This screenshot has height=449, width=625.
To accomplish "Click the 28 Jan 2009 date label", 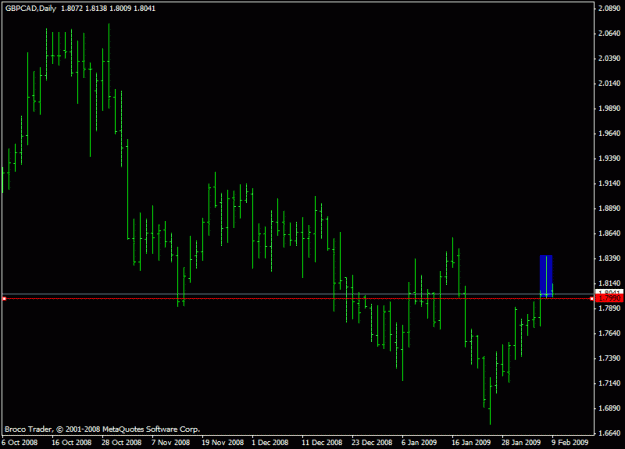I will (x=521, y=442).
